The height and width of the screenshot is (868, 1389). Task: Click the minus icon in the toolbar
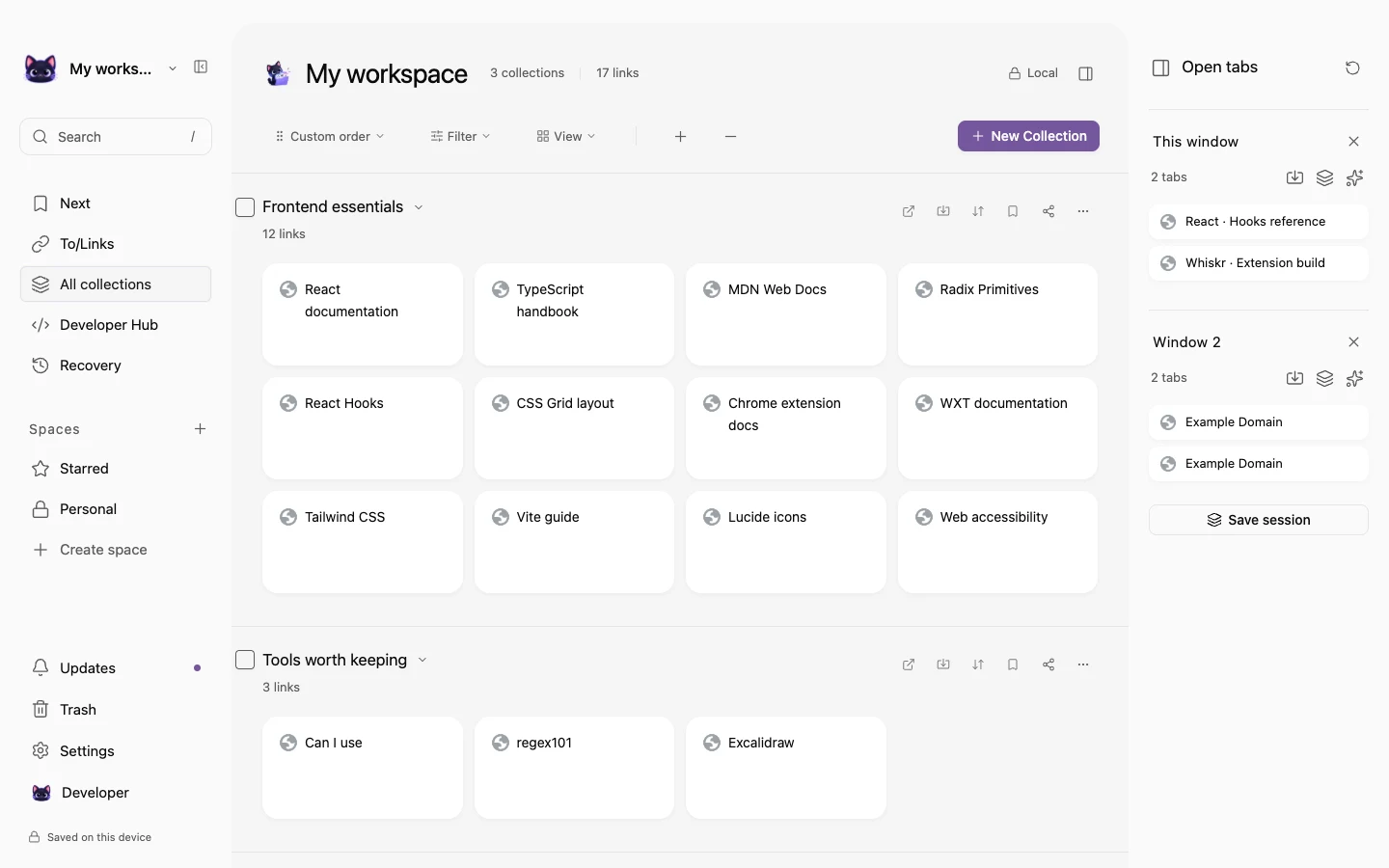(730, 137)
